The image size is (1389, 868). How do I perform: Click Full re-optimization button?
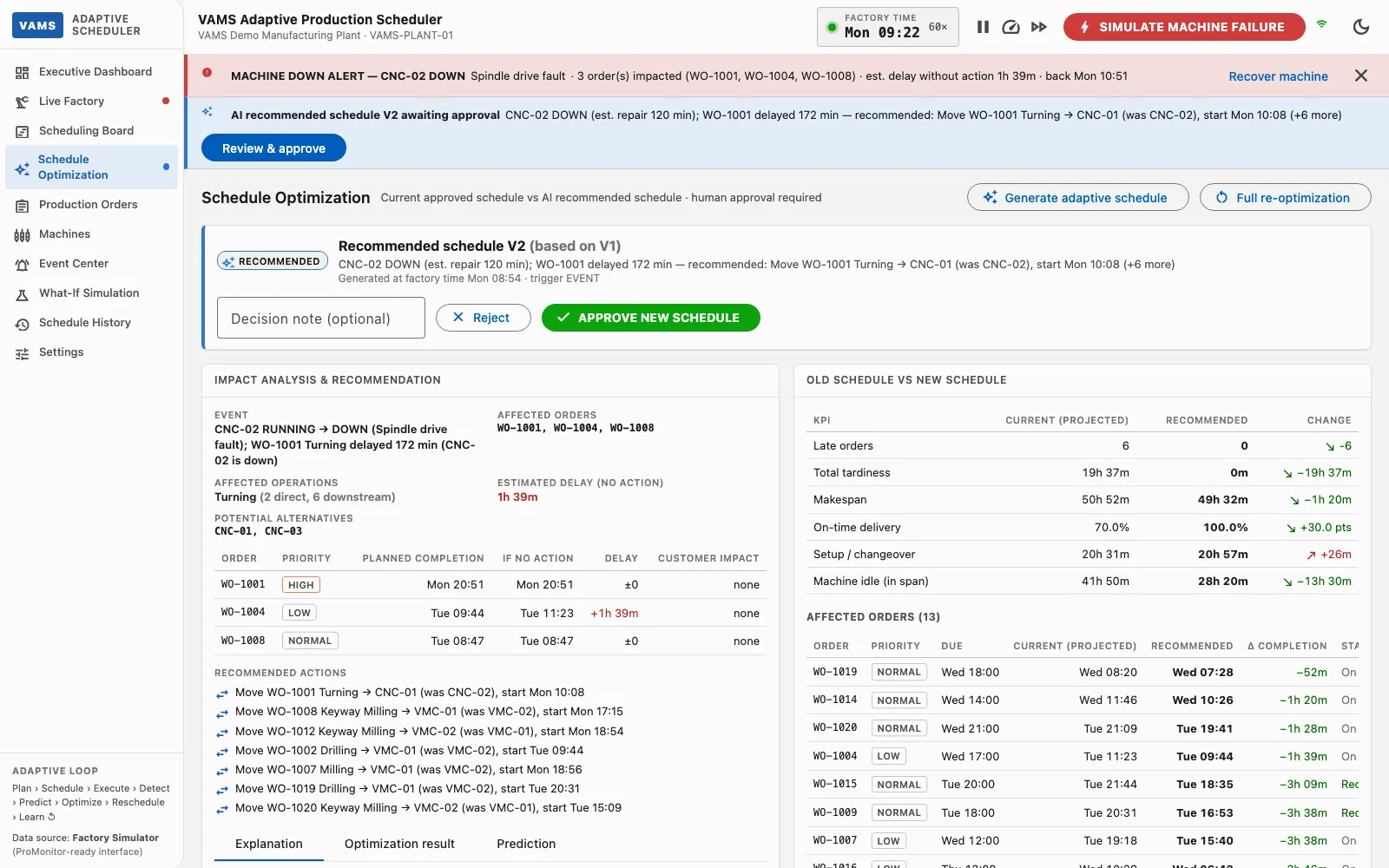click(1285, 197)
